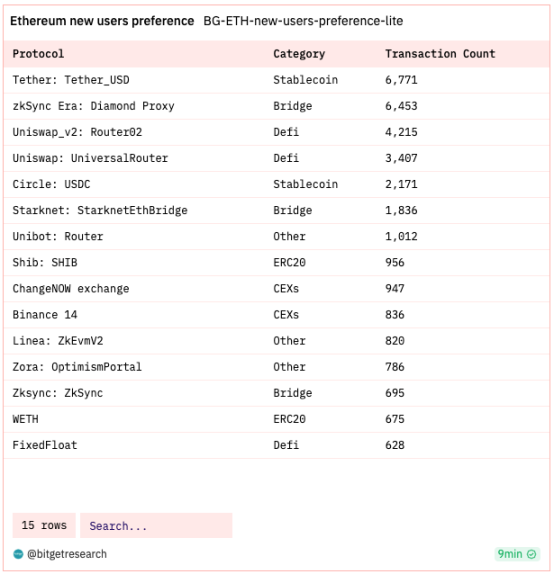Select the Tether: Tether_USD row
The width and height of the screenshot is (554, 574).
pyautogui.click(x=277, y=80)
